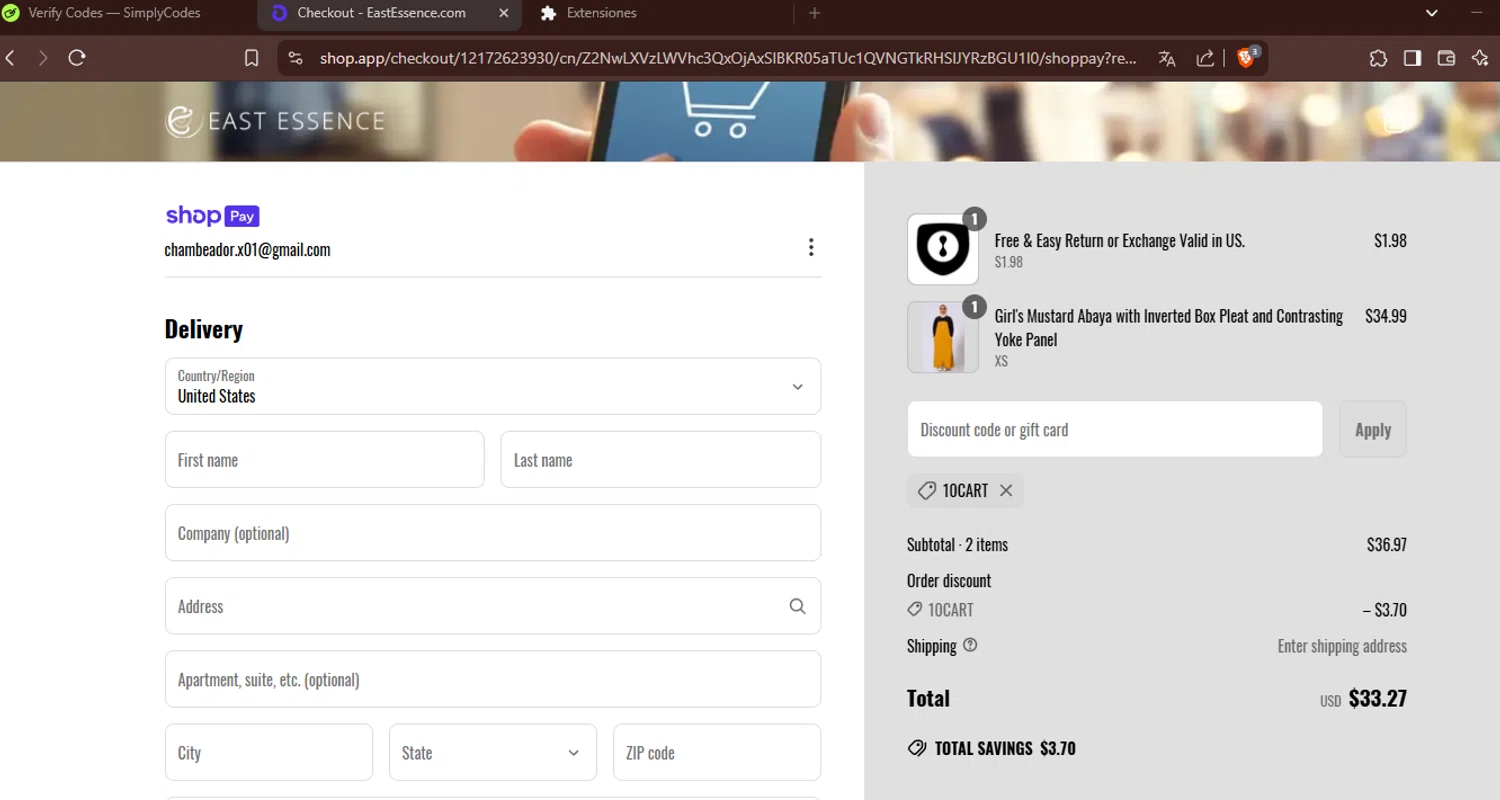Click the Apply discount button

coord(1373,429)
